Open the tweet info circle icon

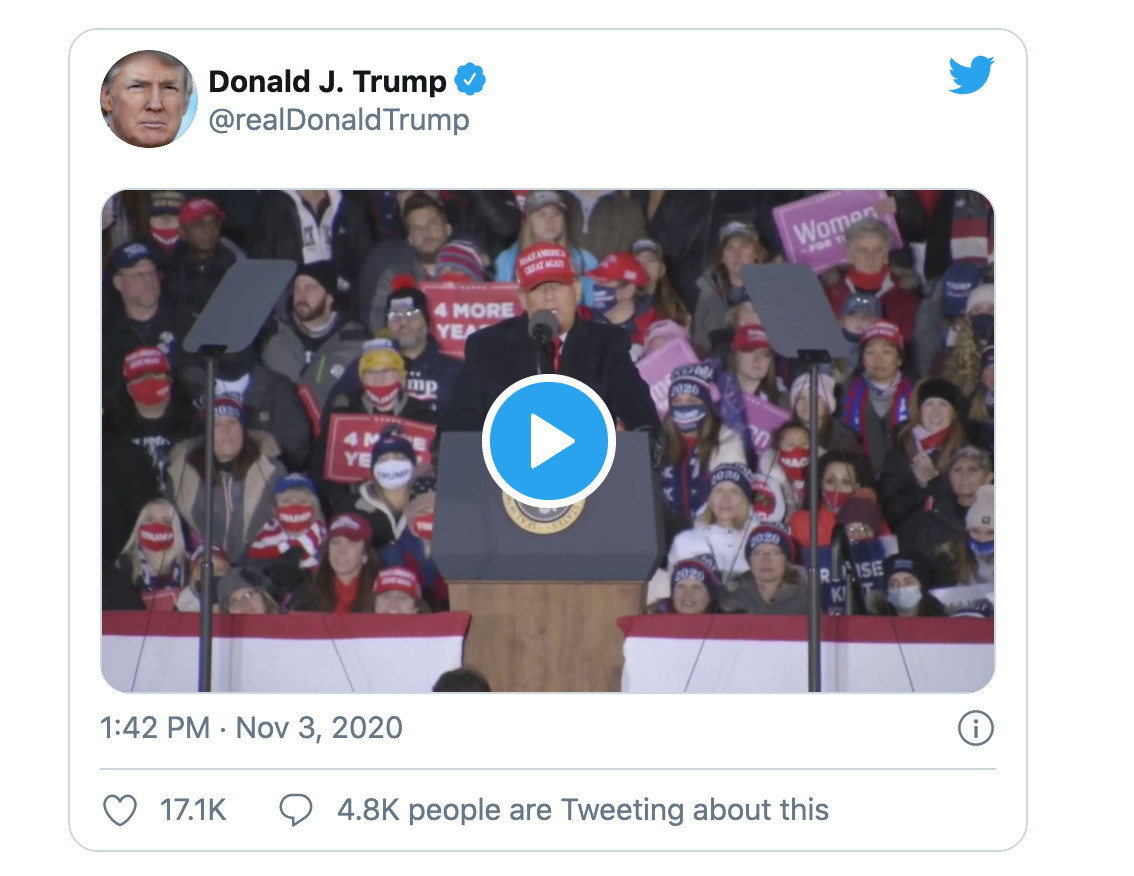point(976,729)
